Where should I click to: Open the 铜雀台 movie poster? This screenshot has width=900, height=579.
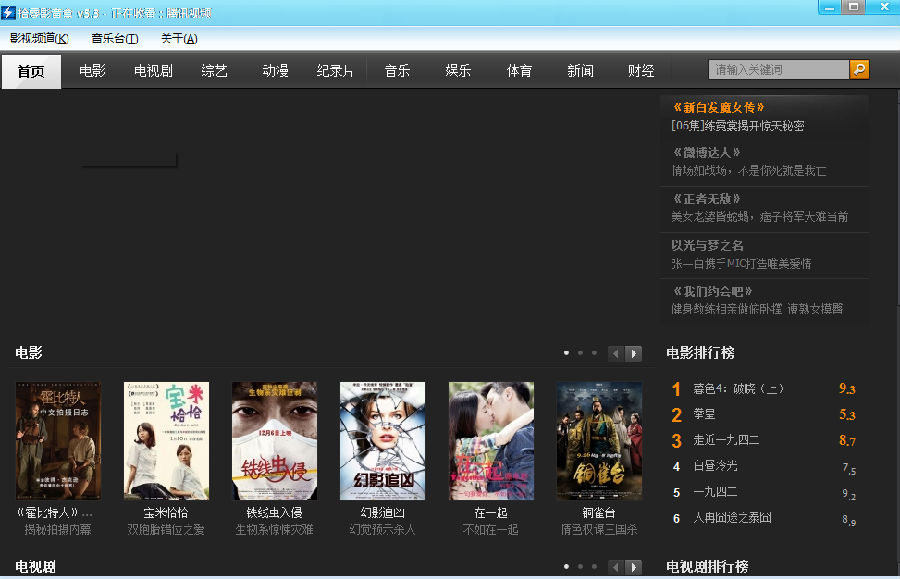[x=599, y=440]
